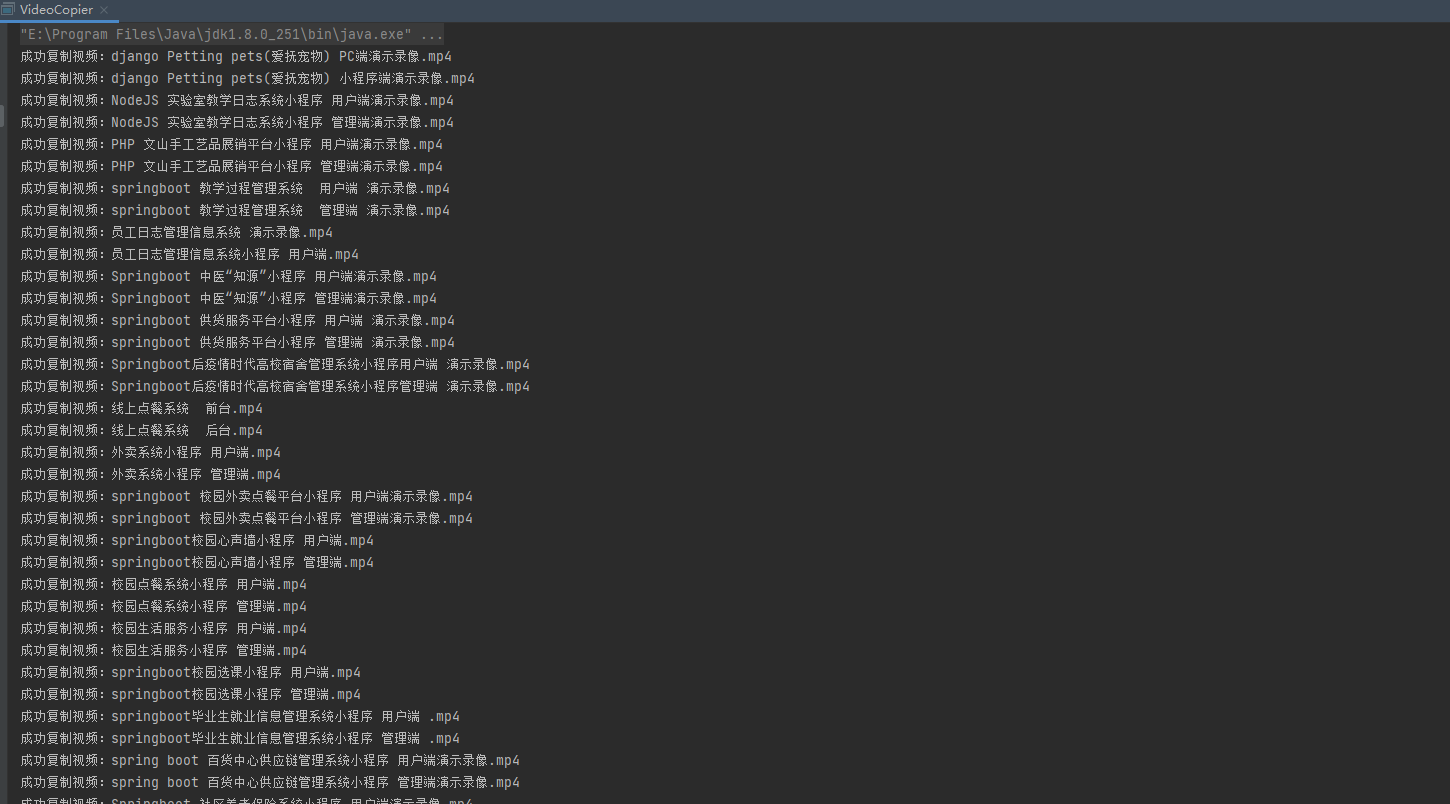Click line 'django Petting pets PC端演示录像.mp4'
Image resolution: width=1450 pixels, height=804 pixels.
236,56
